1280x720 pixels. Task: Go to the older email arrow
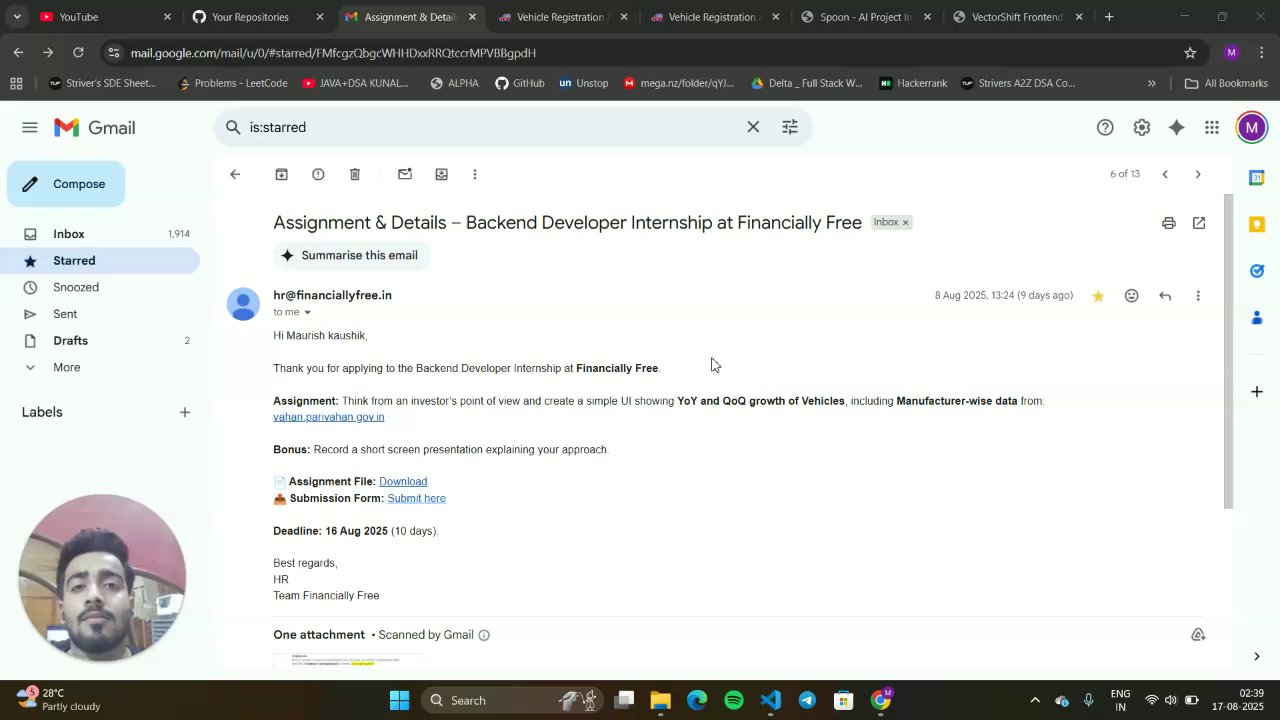click(x=1198, y=174)
